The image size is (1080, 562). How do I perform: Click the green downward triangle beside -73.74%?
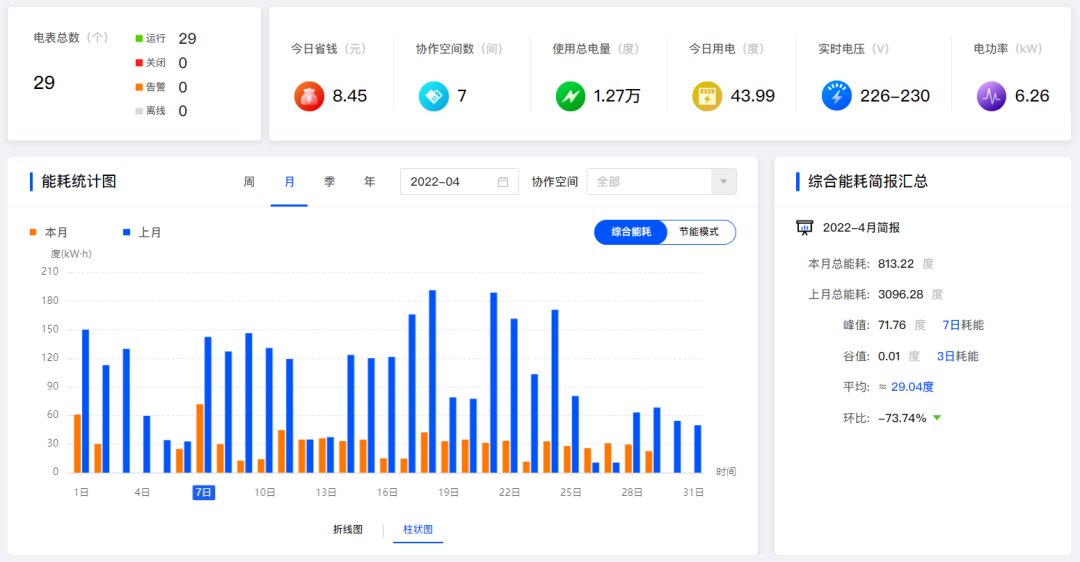coord(937,418)
